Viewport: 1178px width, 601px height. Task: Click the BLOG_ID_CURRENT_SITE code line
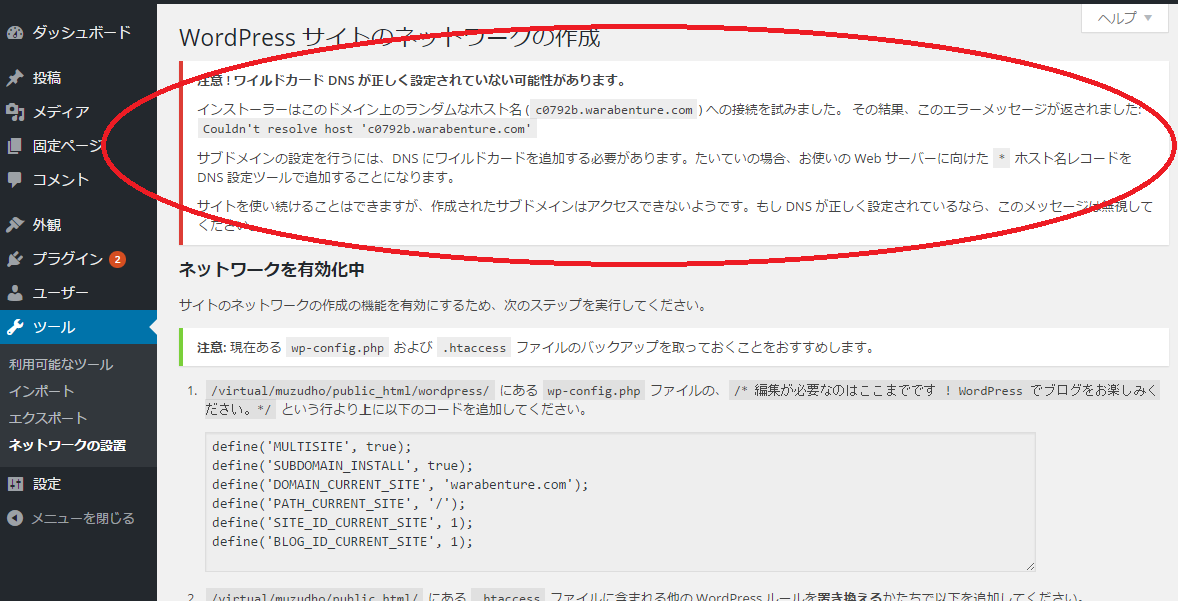point(343,541)
